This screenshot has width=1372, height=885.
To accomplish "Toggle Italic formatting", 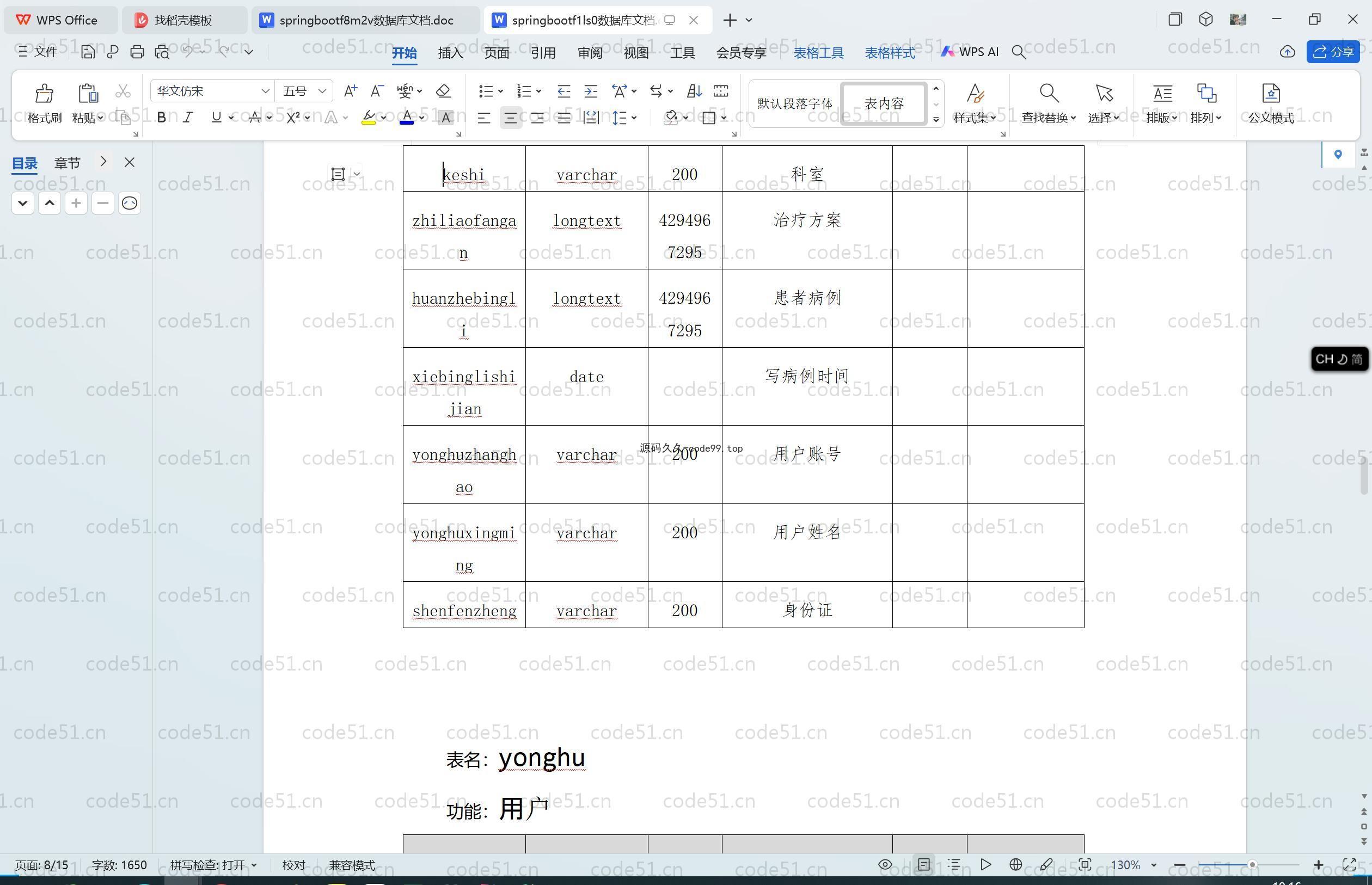I will pos(188,118).
